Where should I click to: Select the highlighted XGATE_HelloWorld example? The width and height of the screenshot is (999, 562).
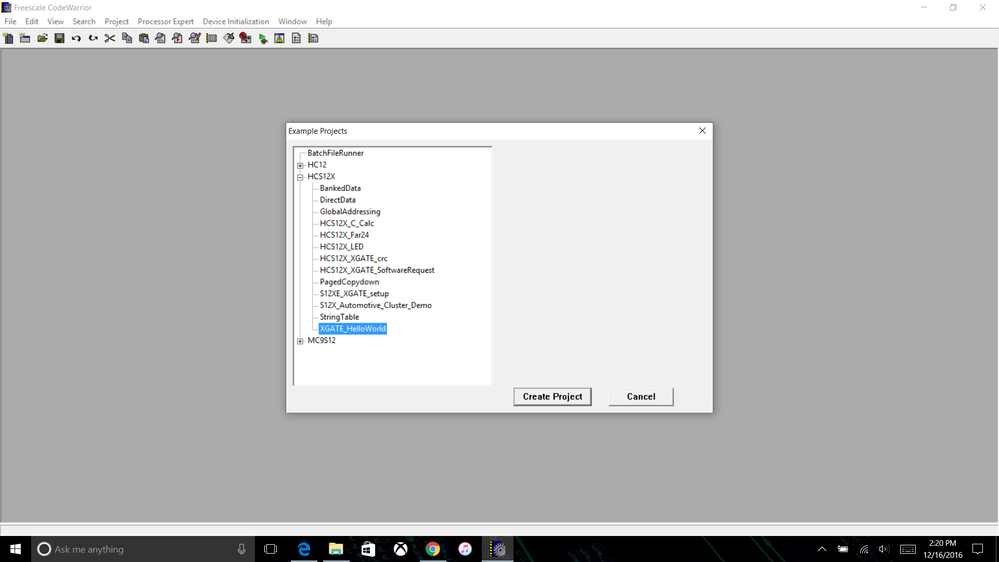pos(352,329)
